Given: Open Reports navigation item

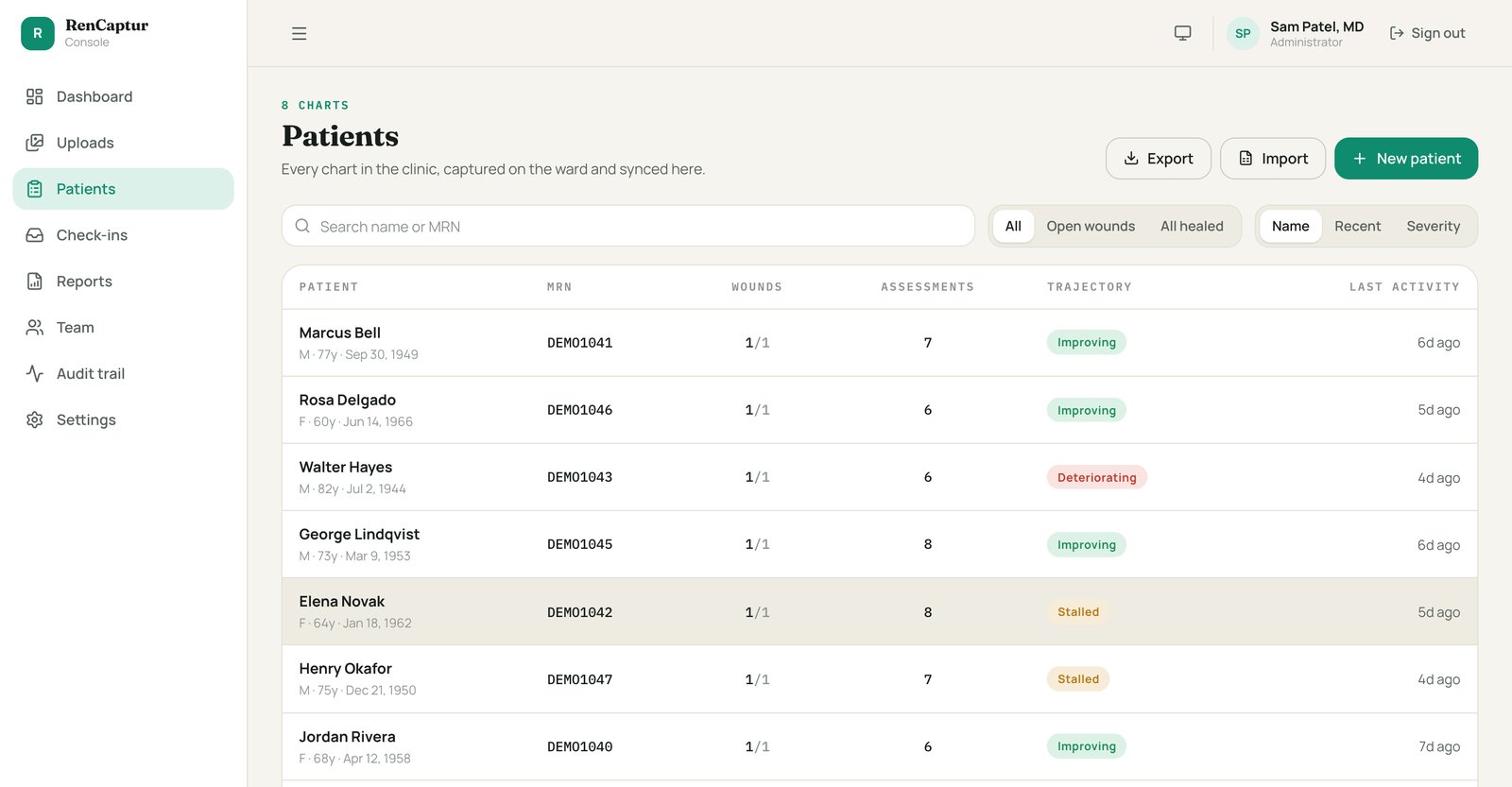Looking at the screenshot, I should point(123,282).
